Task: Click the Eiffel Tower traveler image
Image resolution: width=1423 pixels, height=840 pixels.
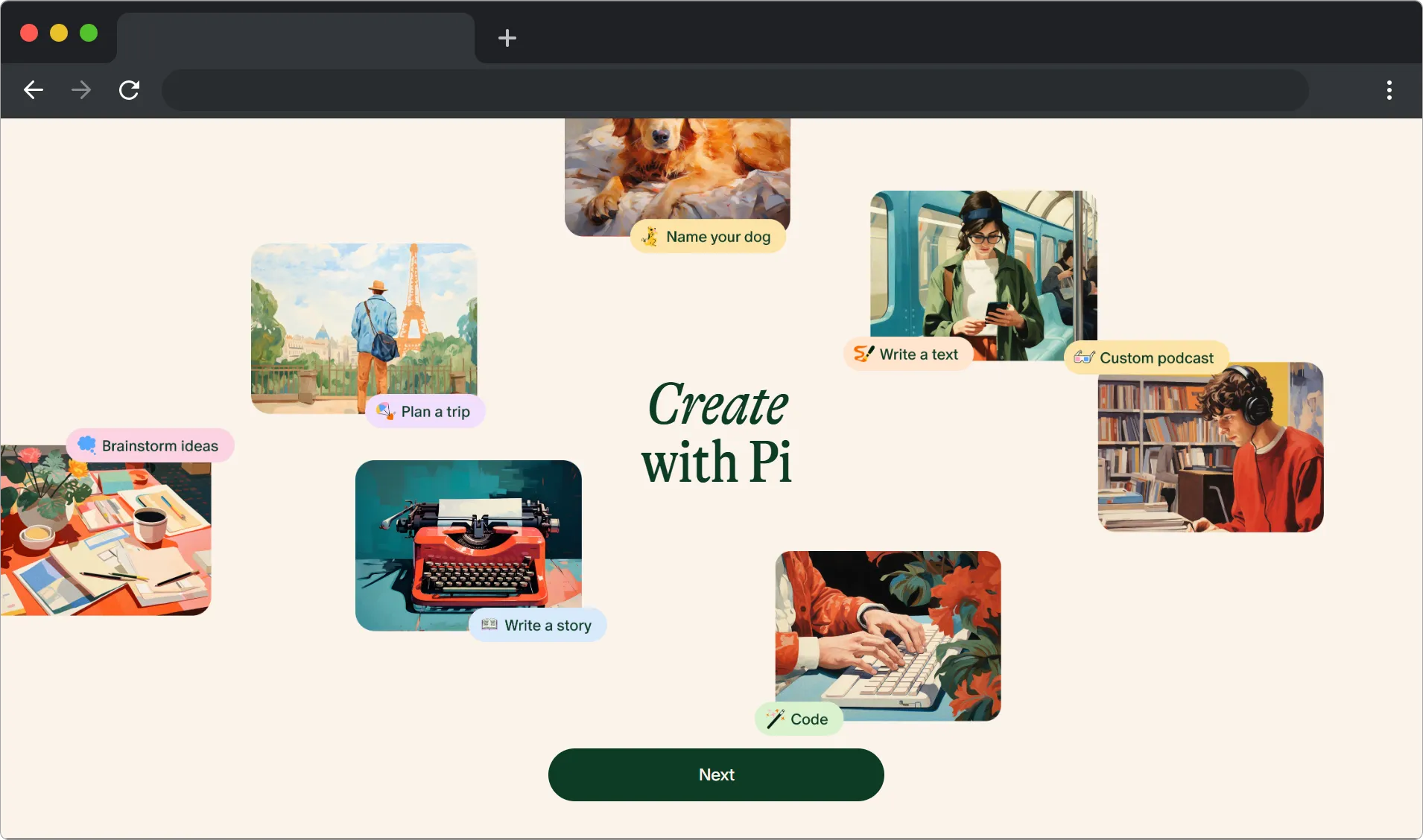Action: [364, 320]
